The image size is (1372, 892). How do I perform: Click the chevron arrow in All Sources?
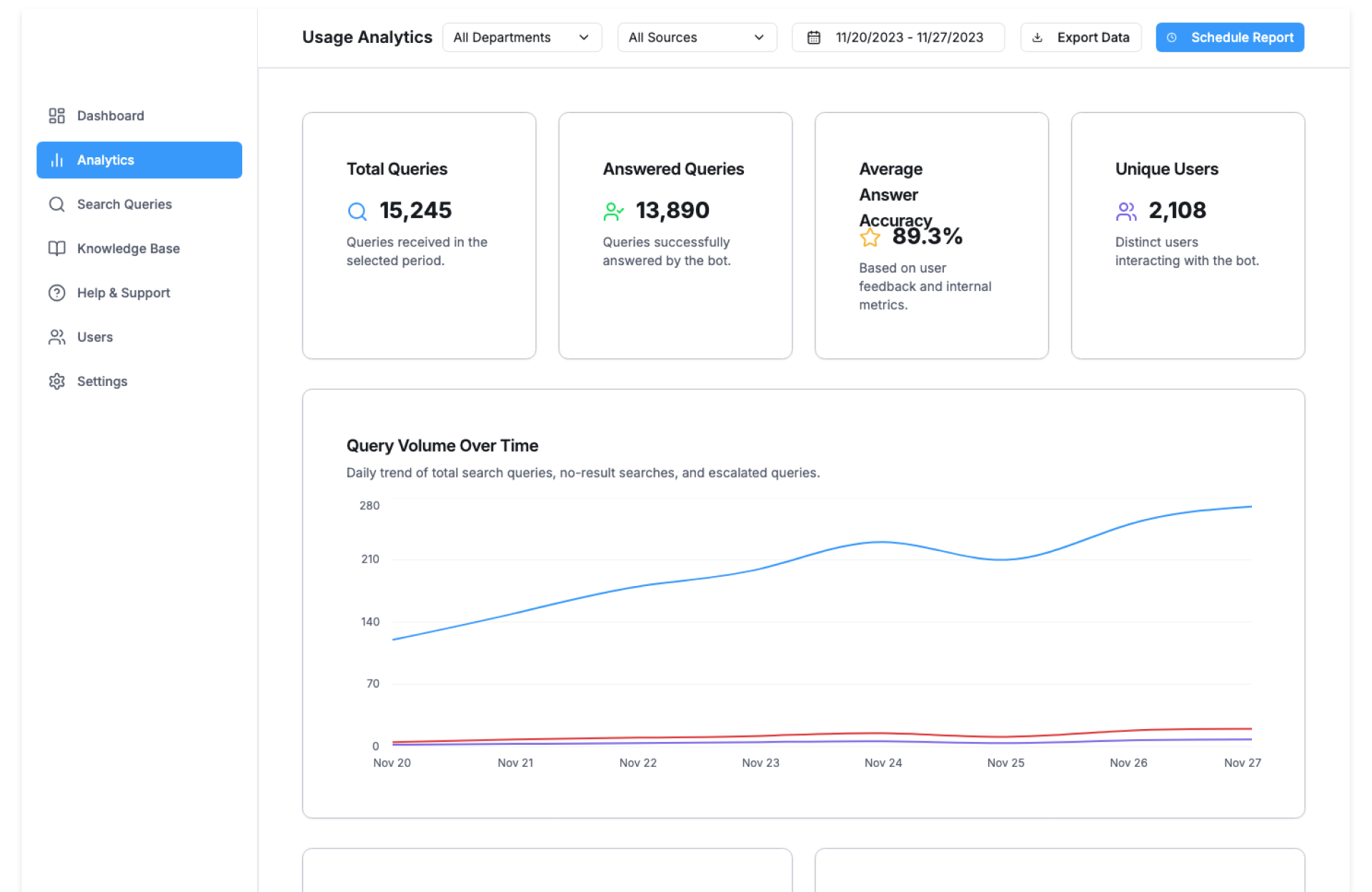pos(759,38)
